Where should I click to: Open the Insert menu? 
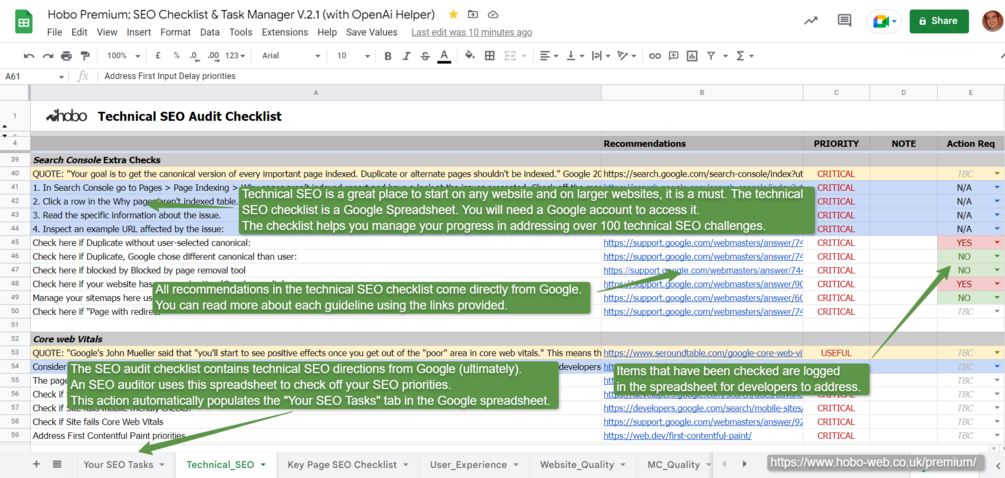tap(139, 32)
